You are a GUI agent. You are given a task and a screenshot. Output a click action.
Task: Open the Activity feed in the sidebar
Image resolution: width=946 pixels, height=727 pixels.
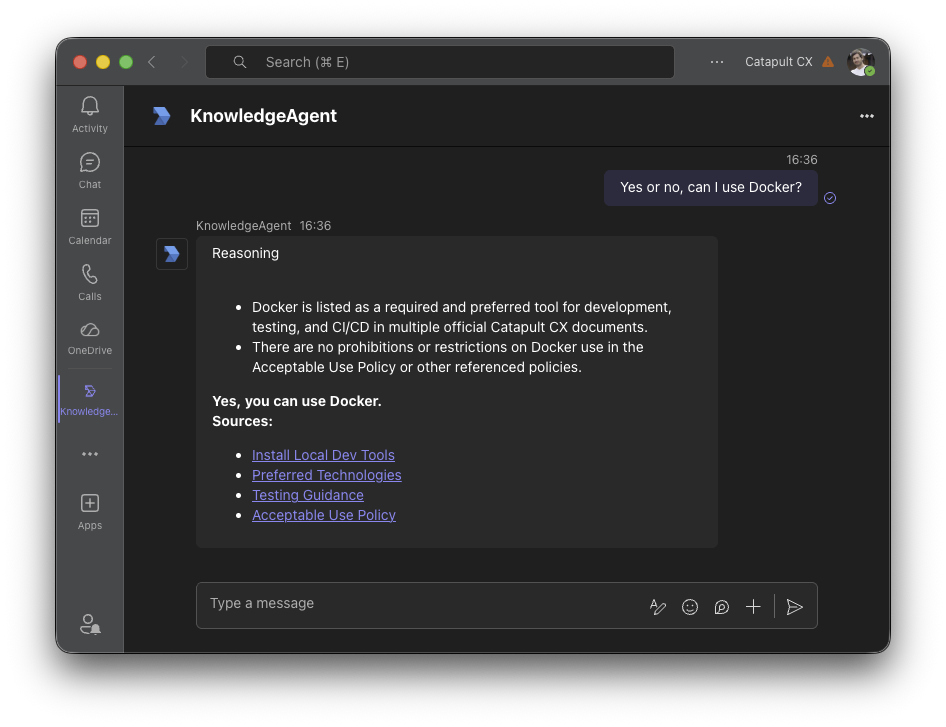89,113
